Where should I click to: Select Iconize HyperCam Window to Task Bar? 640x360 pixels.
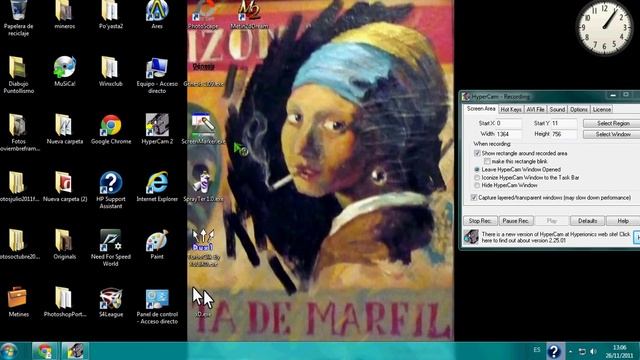tap(477, 178)
